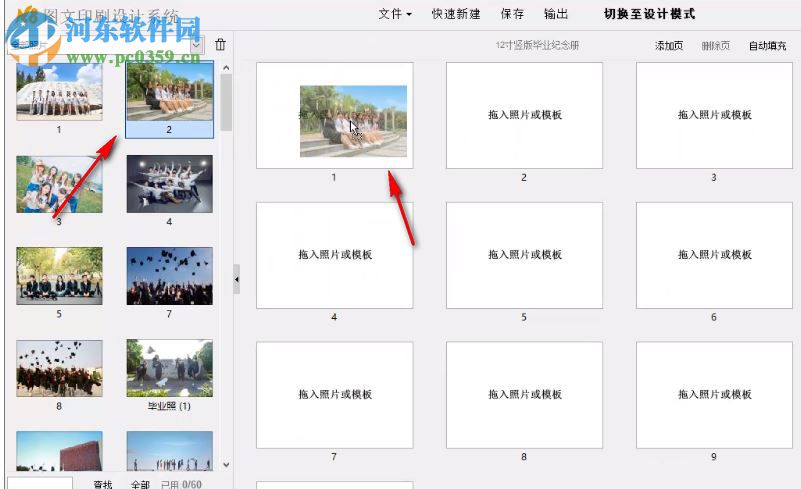Select empty page 4
This screenshot has width=801, height=489.
[335, 255]
